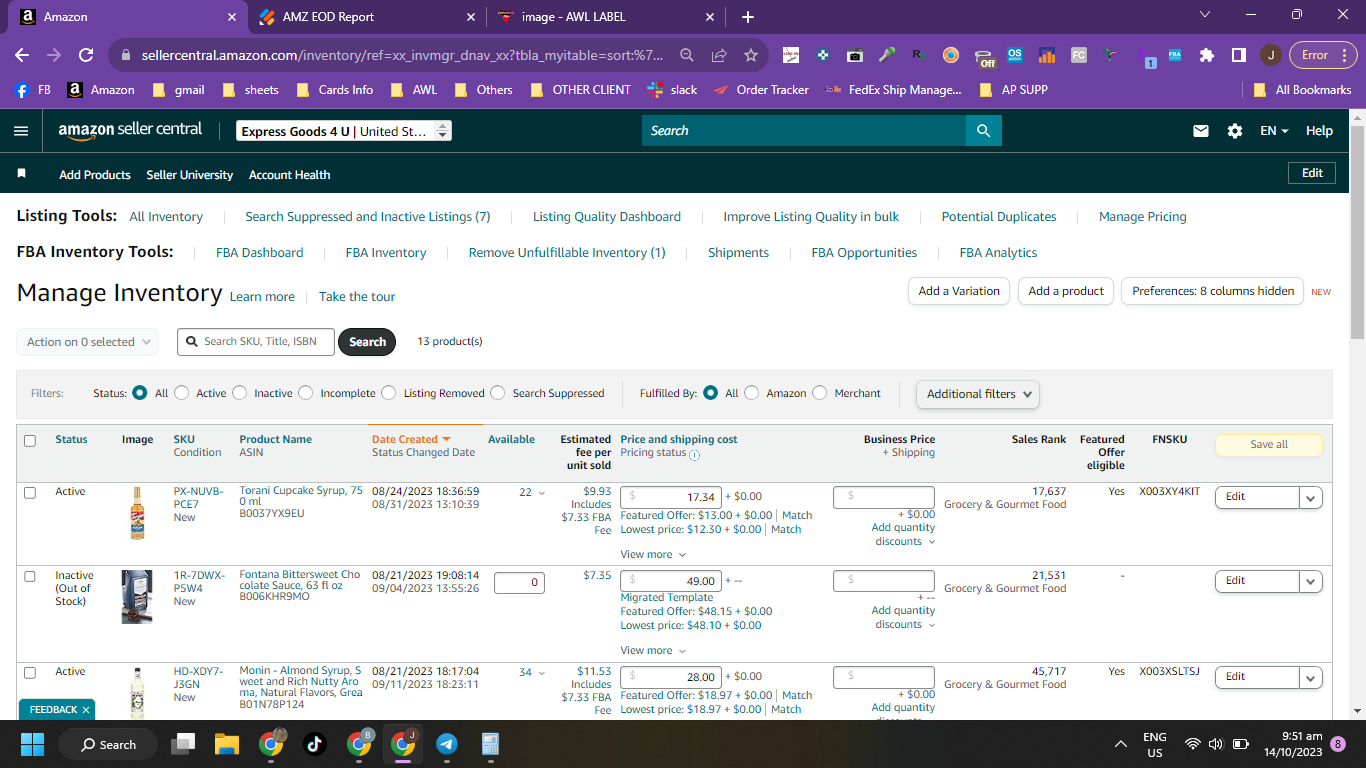Filter by Fulfilled By Amazon
Viewport: 1366px width, 768px height.
point(752,393)
